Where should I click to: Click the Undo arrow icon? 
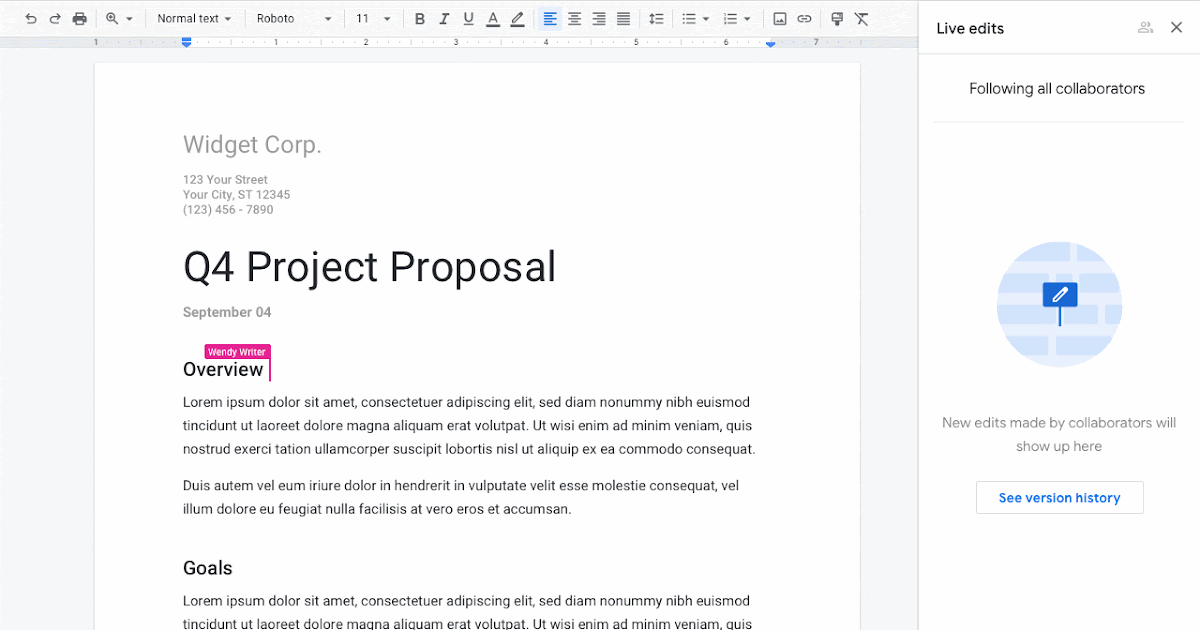tap(31, 19)
